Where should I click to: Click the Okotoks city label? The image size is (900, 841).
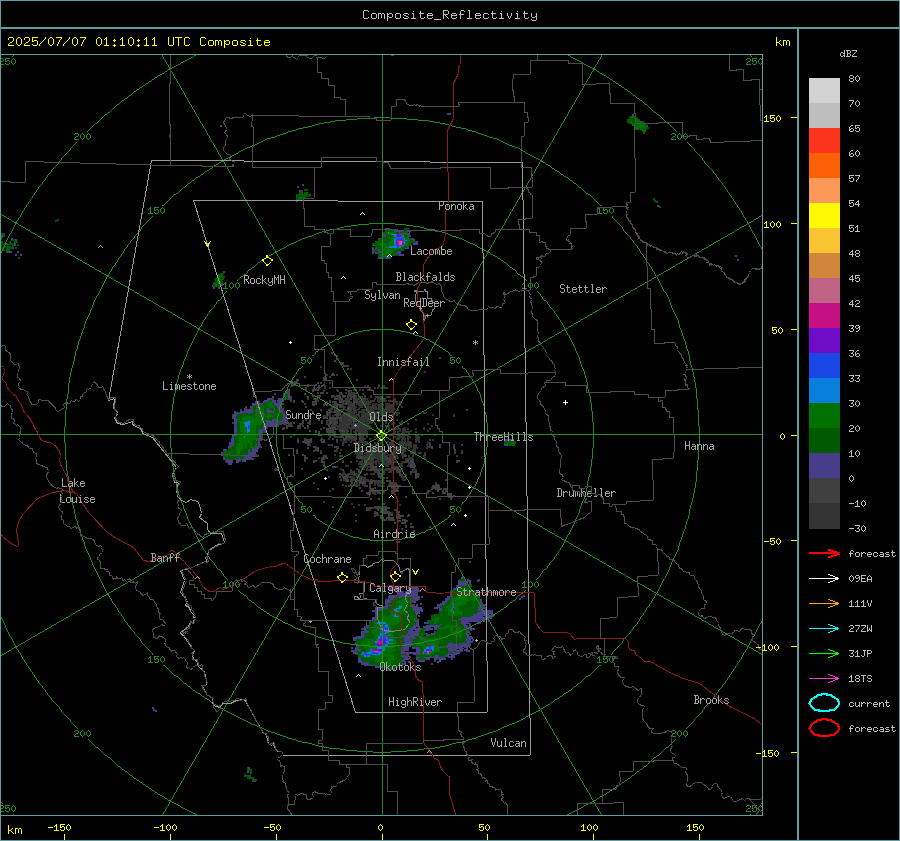pyautogui.click(x=400, y=667)
